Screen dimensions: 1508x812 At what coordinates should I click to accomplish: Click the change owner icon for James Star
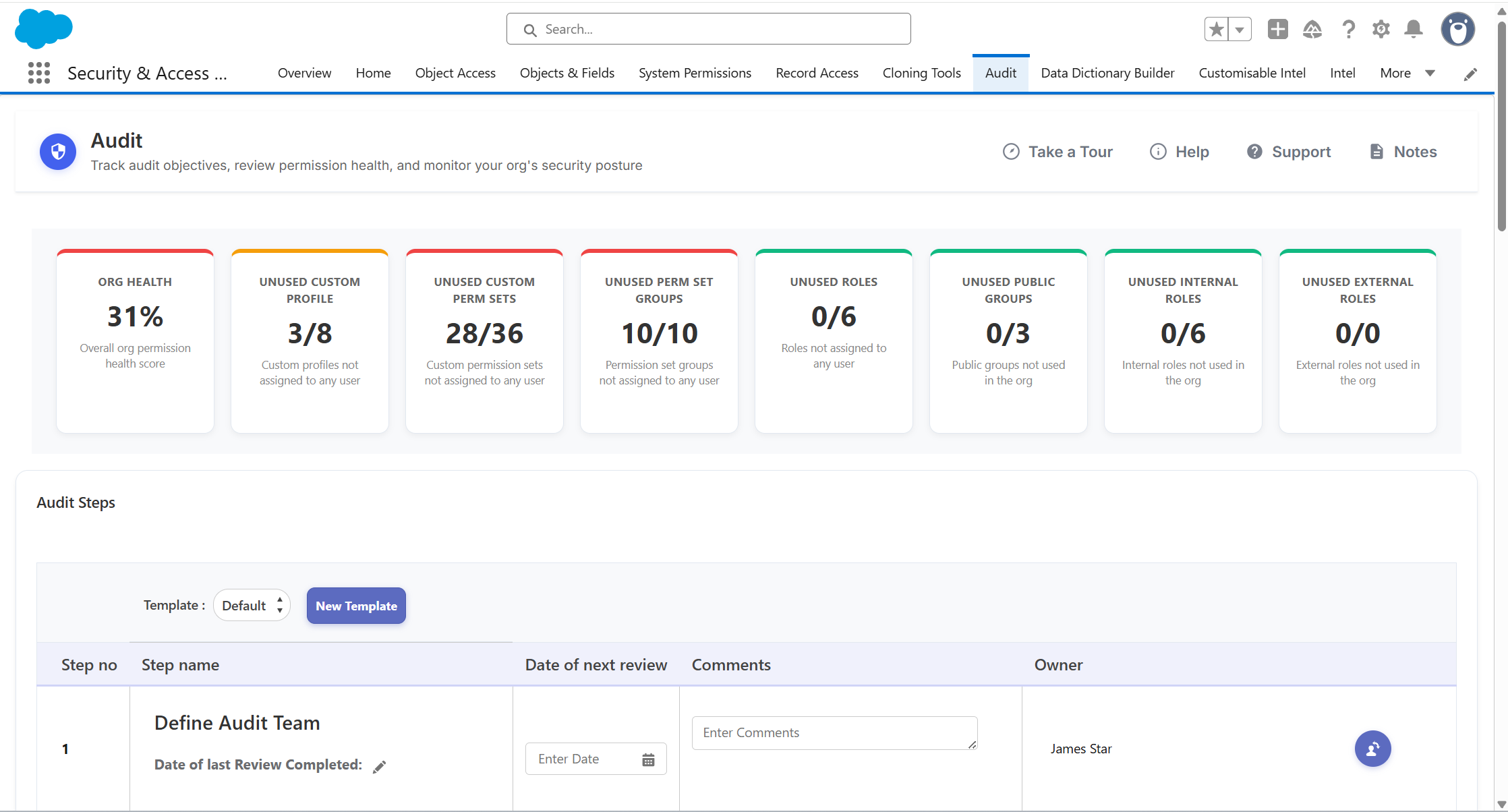tap(1372, 749)
